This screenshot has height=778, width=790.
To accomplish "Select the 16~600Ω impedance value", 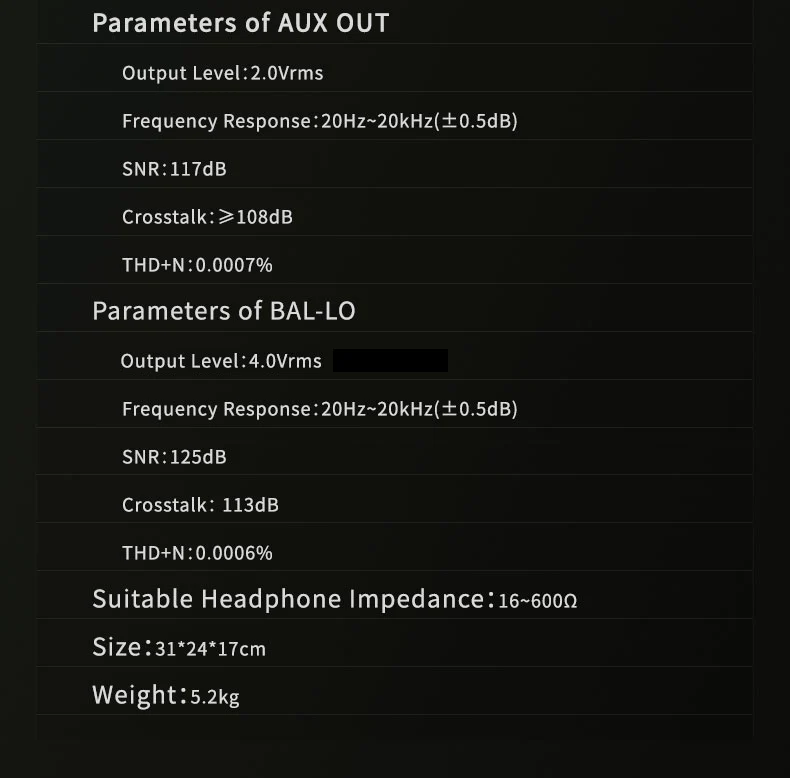I will (538, 601).
